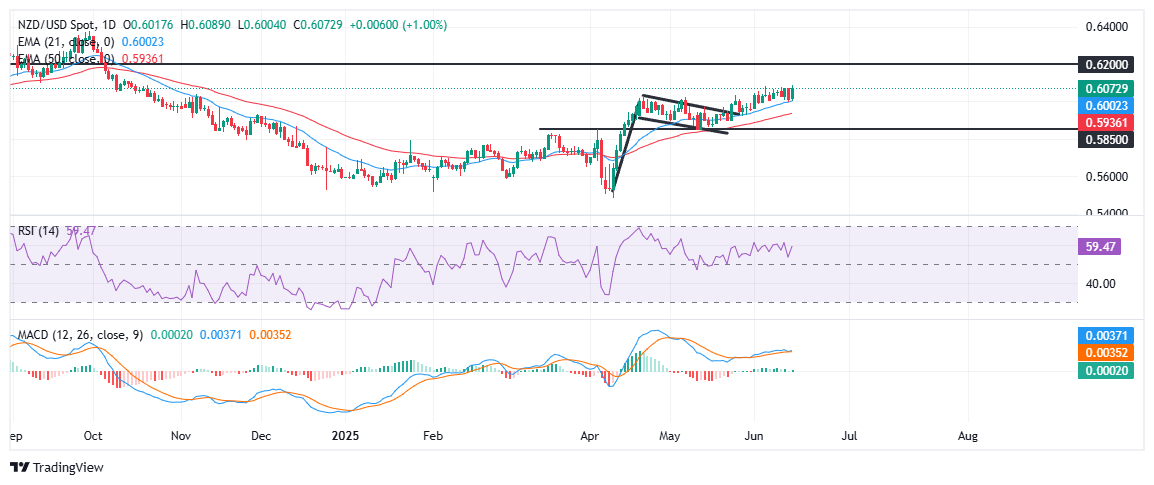Click the TradingView logo

click(x=57, y=467)
